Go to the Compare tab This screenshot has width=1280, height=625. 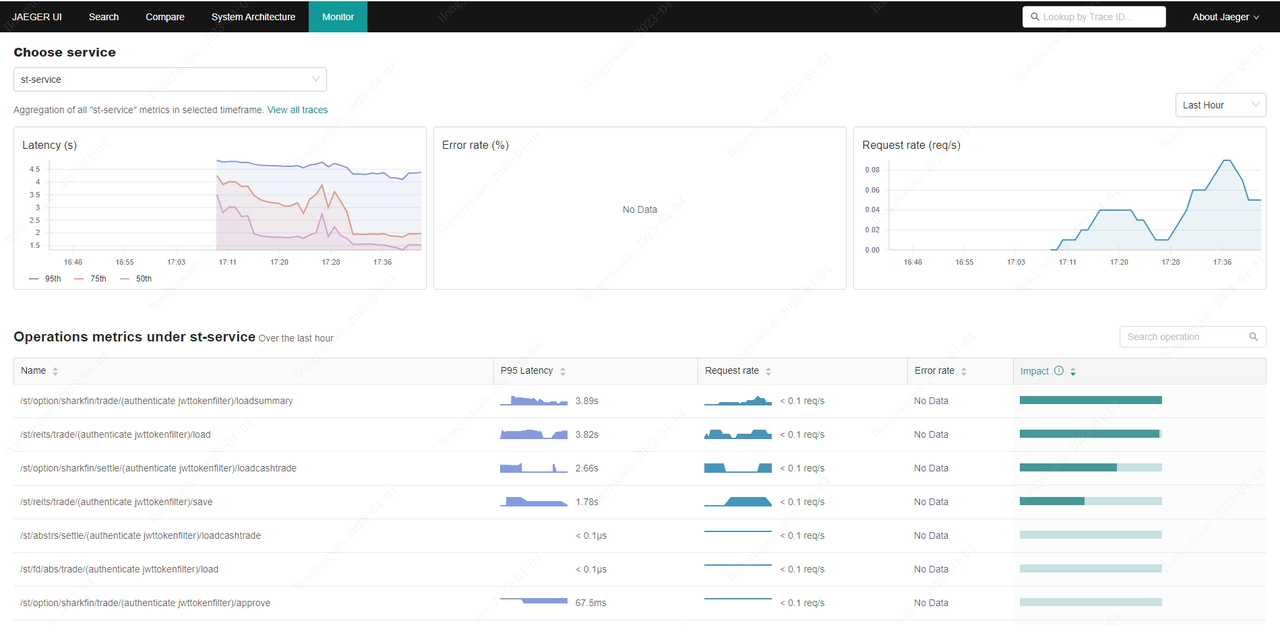pyautogui.click(x=165, y=17)
